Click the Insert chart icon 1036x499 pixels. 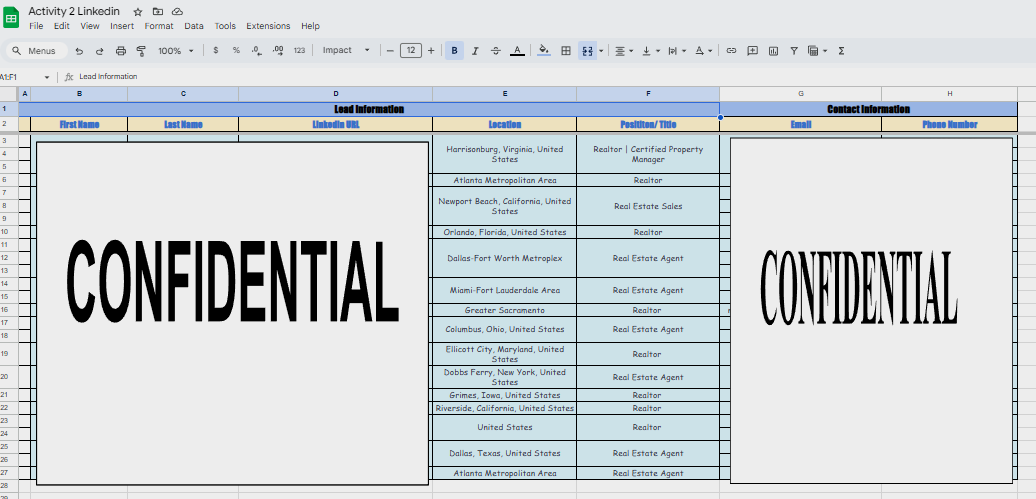[x=774, y=51]
